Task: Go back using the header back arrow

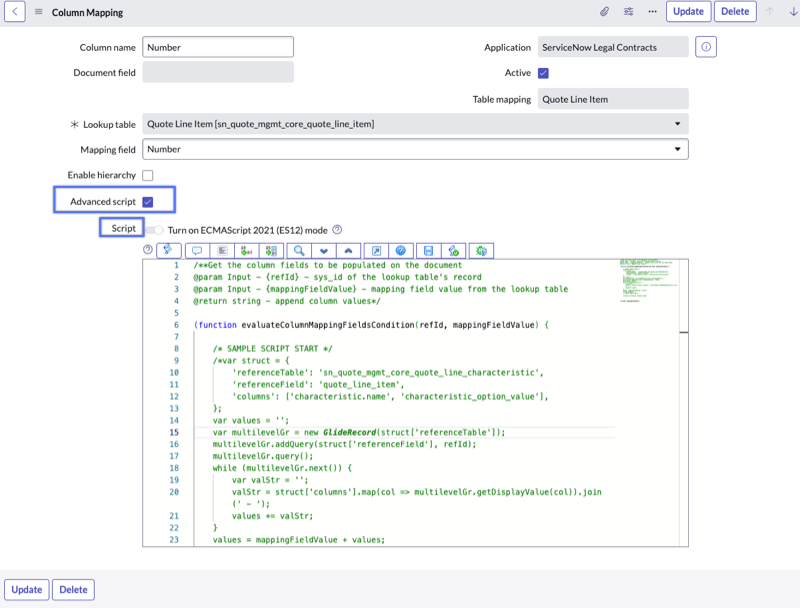Action: click(15, 11)
